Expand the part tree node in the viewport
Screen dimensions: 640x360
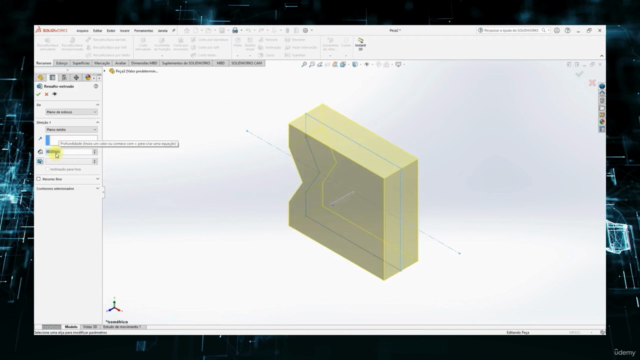click(x=105, y=71)
